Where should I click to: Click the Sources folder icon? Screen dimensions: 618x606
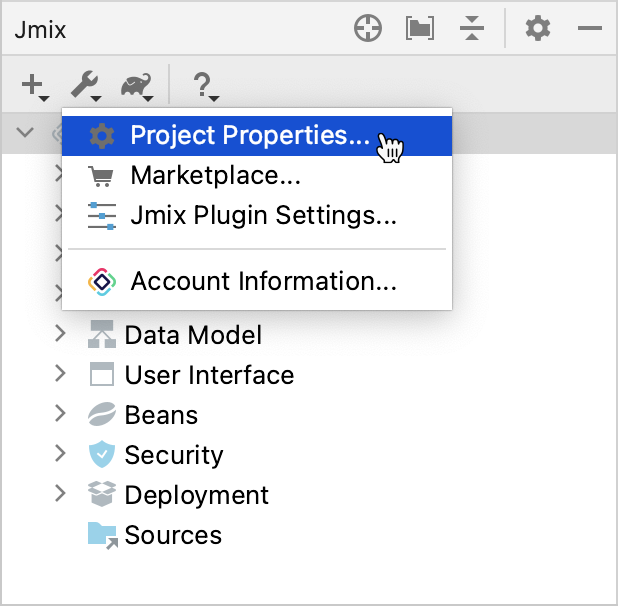pos(102,535)
